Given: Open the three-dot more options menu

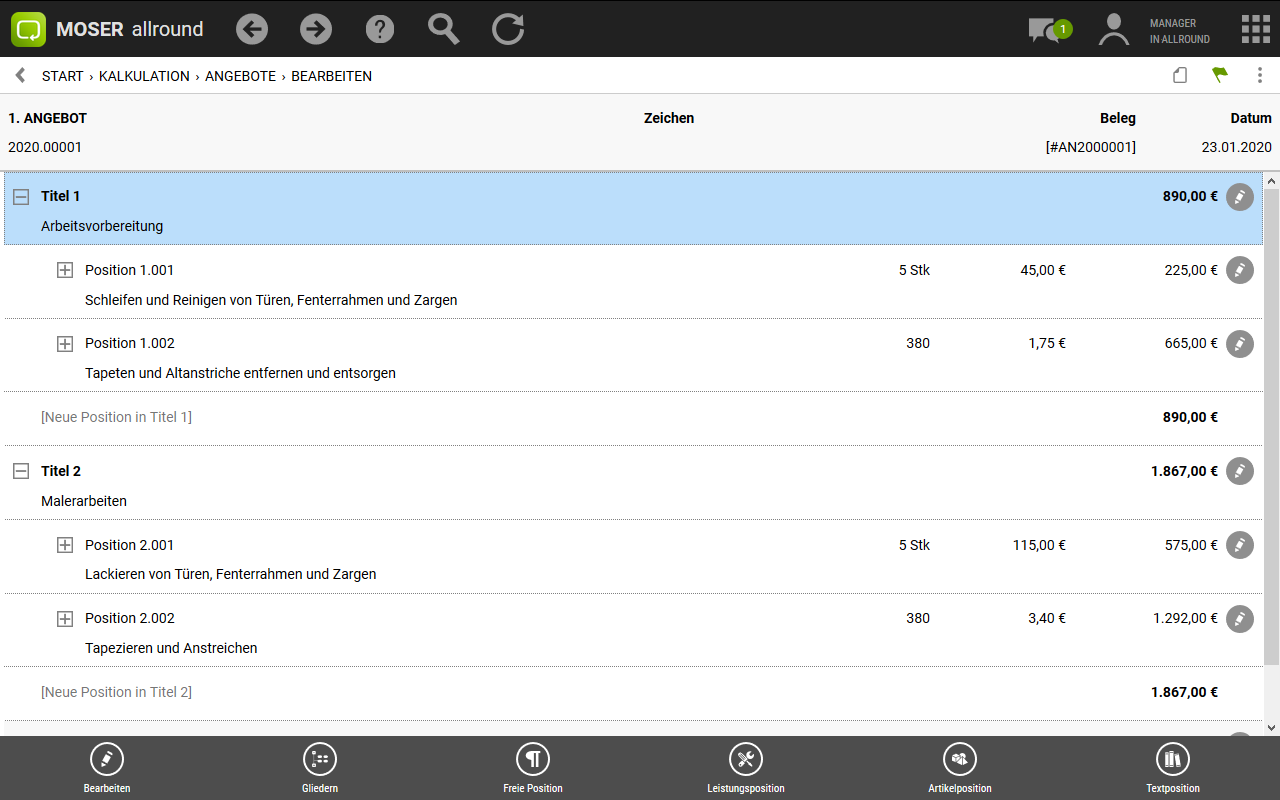Looking at the screenshot, I should [1259, 75].
